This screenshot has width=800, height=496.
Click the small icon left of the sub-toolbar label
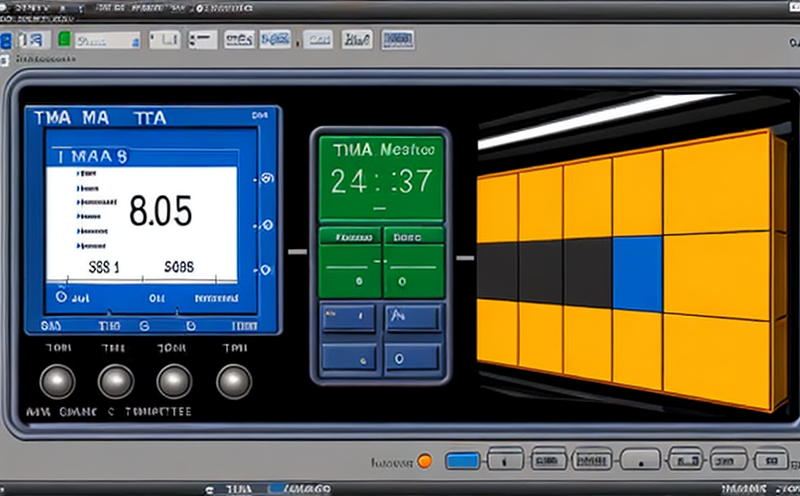4,60
